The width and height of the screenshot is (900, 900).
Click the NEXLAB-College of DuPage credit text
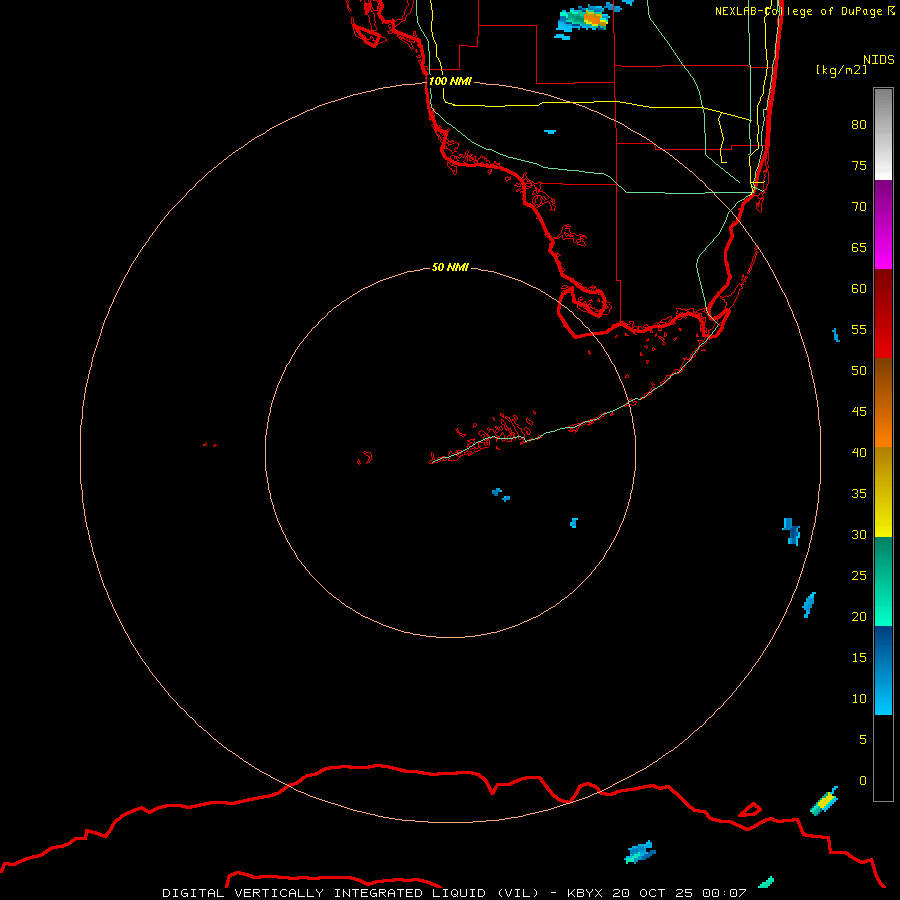click(x=804, y=11)
